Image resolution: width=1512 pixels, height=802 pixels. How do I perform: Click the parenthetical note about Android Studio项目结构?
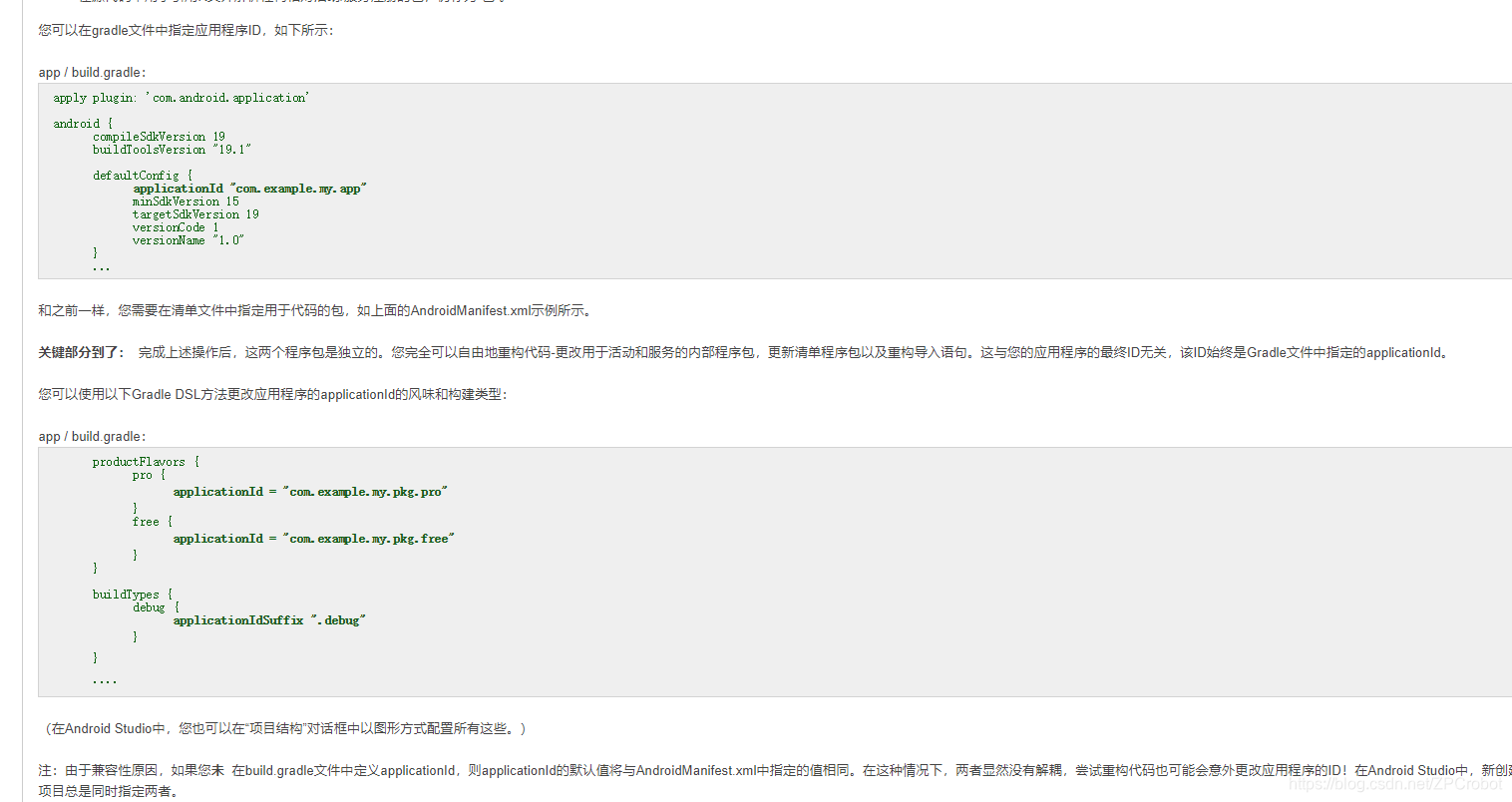coord(285,728)
